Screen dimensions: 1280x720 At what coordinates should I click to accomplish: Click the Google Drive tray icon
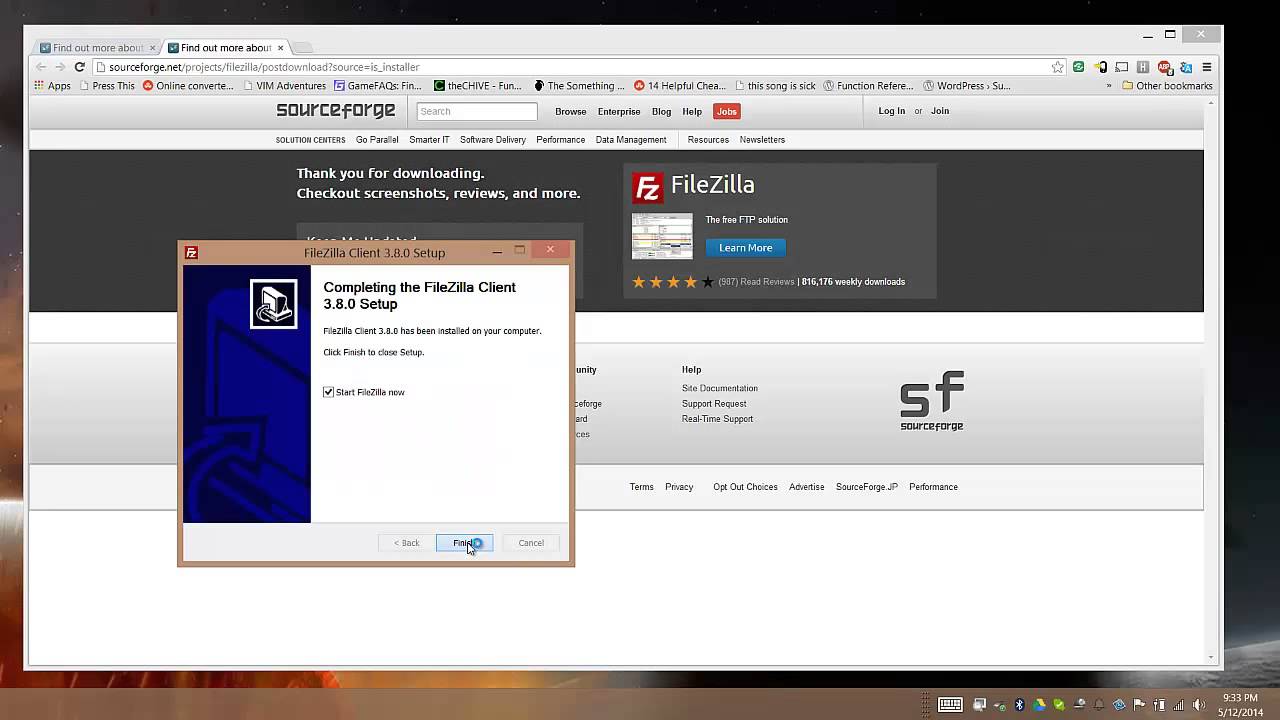tap(1040, 704)
